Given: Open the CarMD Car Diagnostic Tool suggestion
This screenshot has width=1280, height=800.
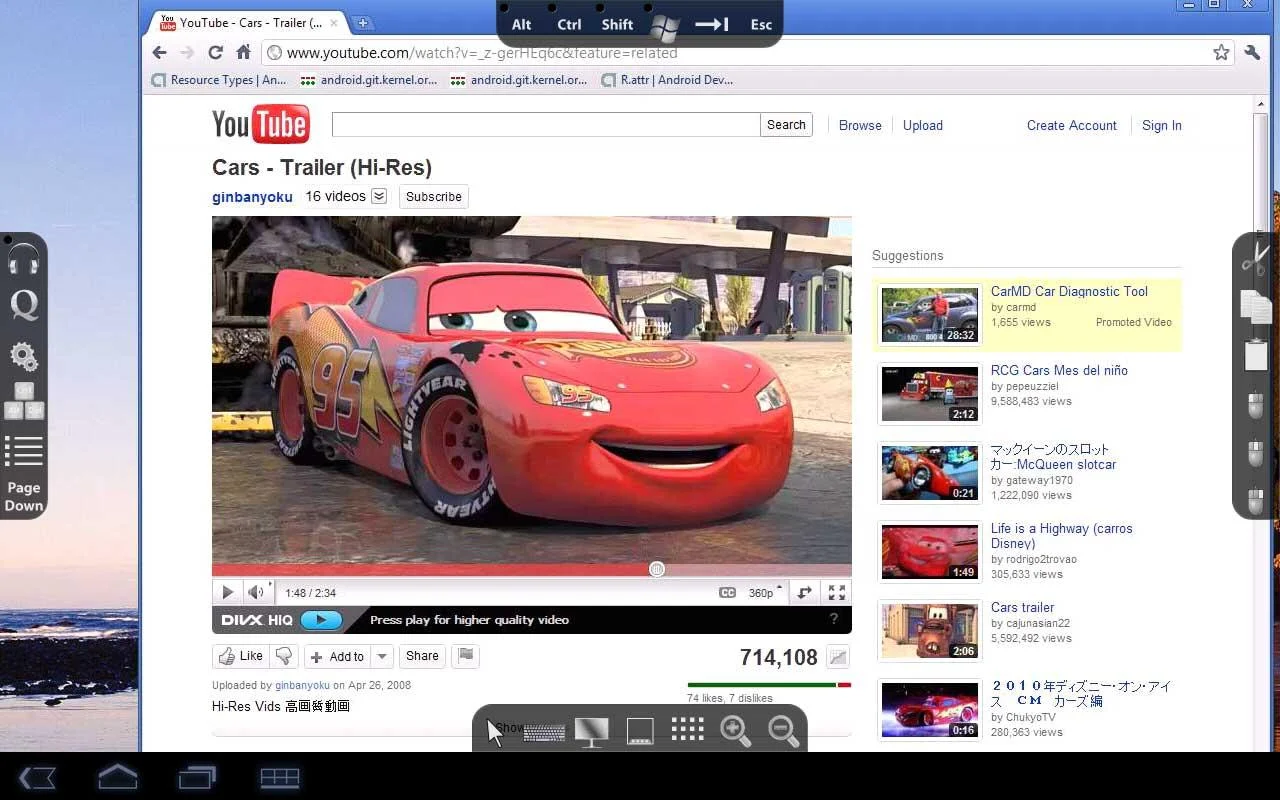Looking at the screenshot, I should tap(1069, 291).
